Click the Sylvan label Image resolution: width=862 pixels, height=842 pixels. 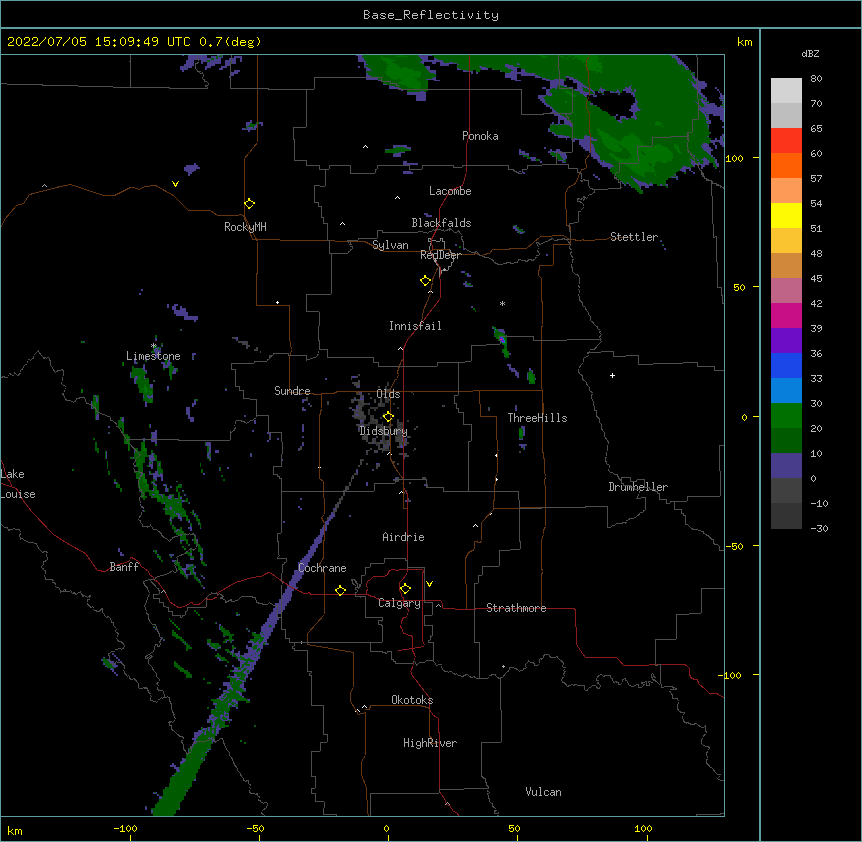390,245
